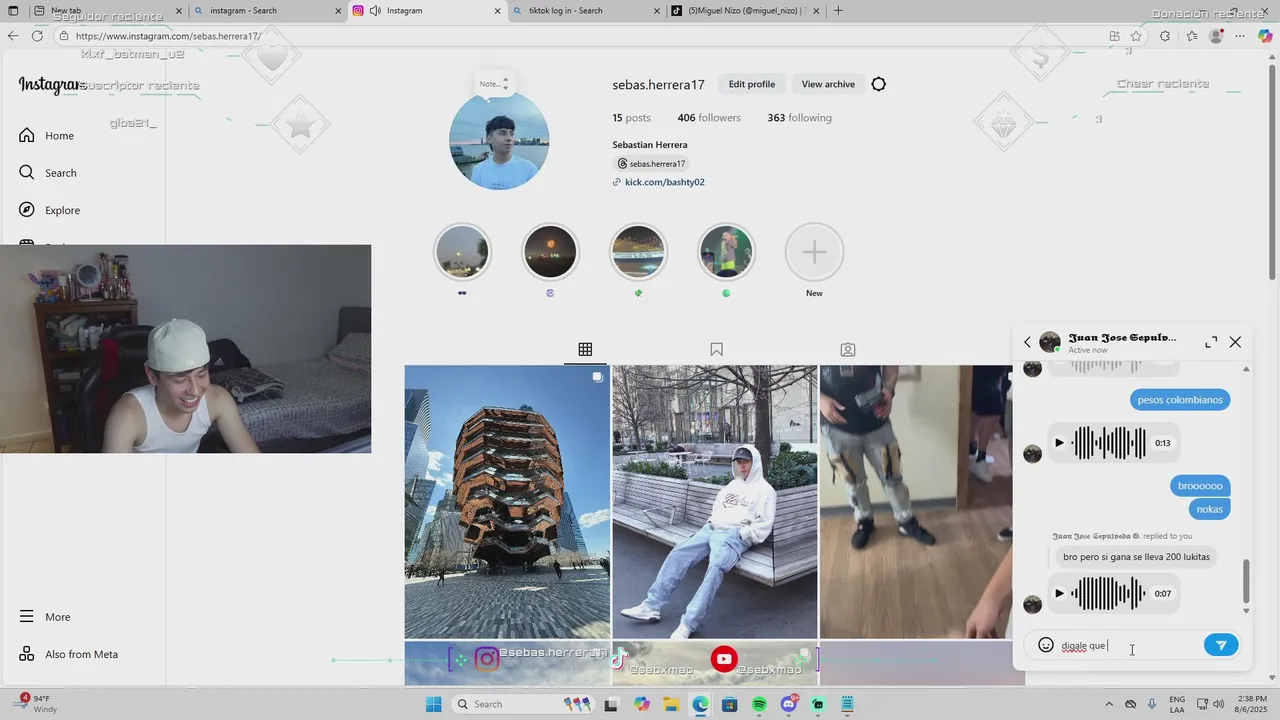Viewport: 1280px width, 720px height.
Task: Open the 406 followers list
Action: pyautogui.click(x=709, y=118)
